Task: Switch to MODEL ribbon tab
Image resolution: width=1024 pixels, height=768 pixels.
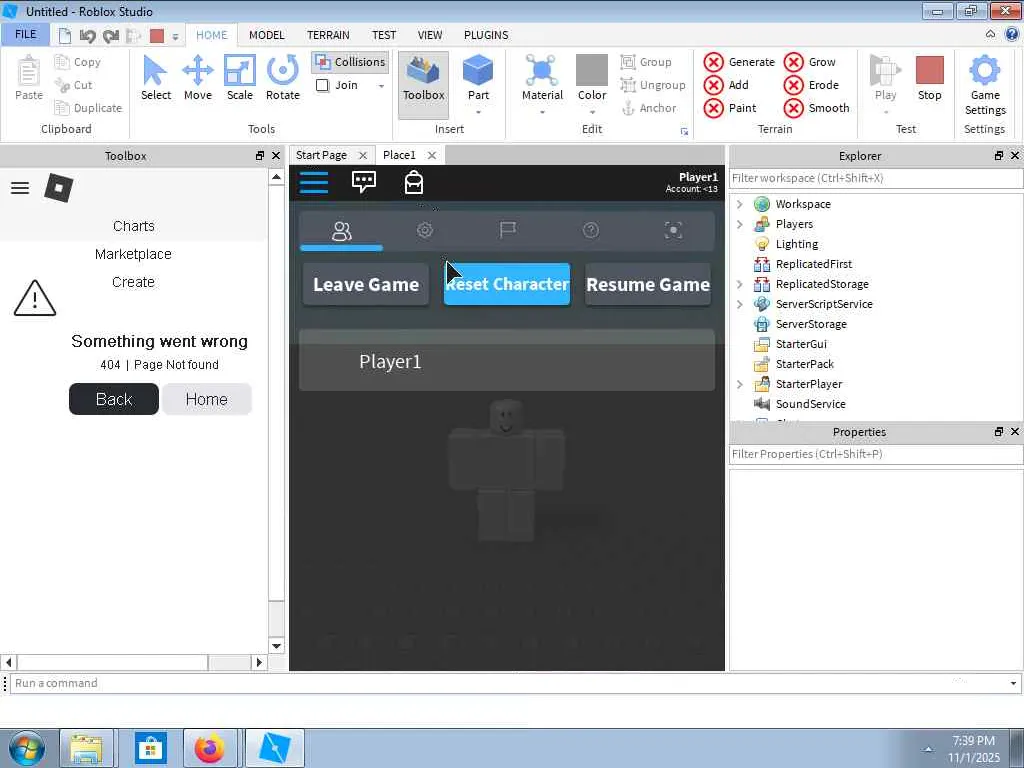Action: tap(266, 35)
